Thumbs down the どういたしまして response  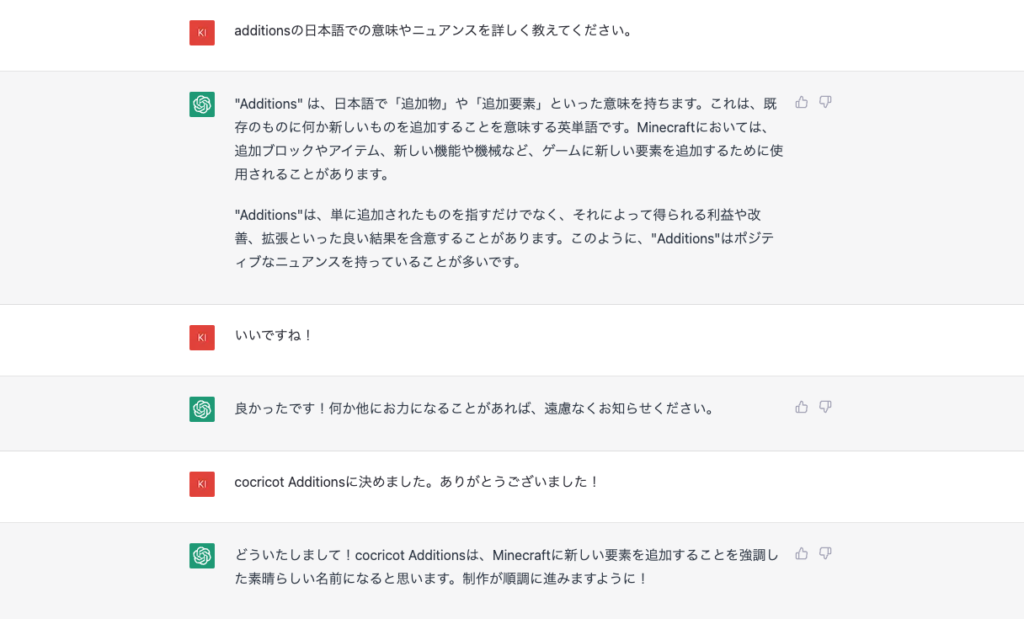(825, 554)
